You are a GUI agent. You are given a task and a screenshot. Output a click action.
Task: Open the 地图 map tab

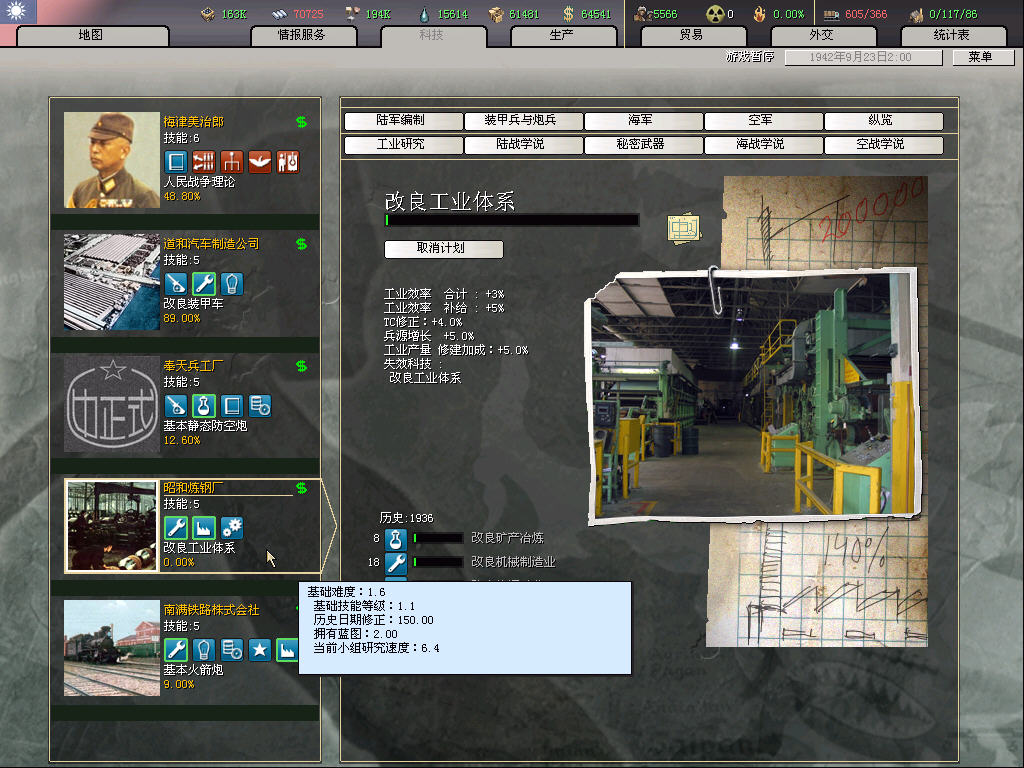(92, 35)
